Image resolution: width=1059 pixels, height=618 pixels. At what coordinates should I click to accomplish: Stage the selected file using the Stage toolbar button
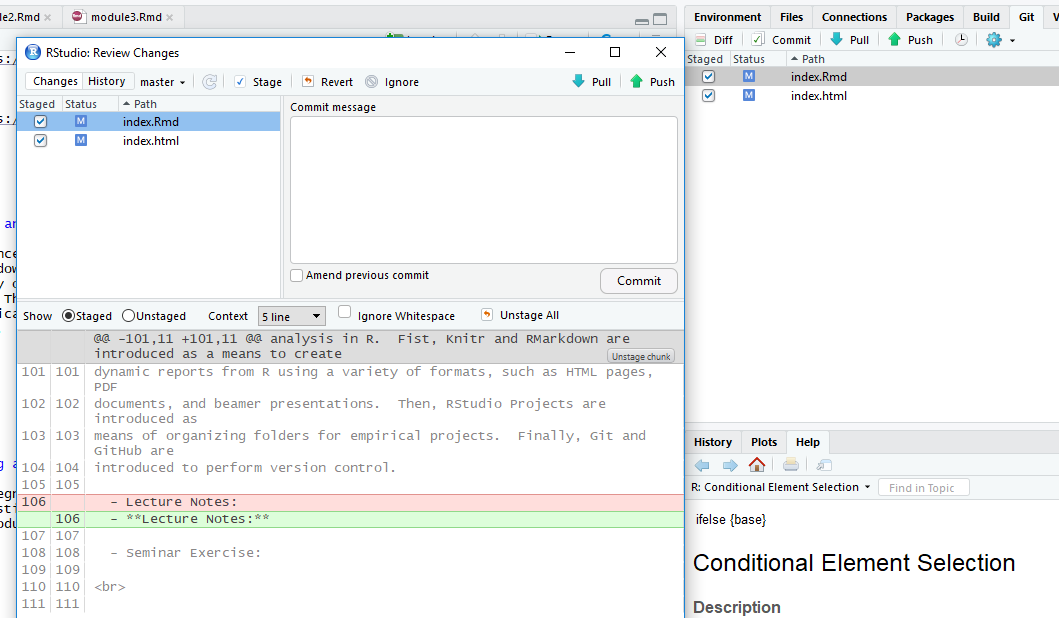(258, 82)
